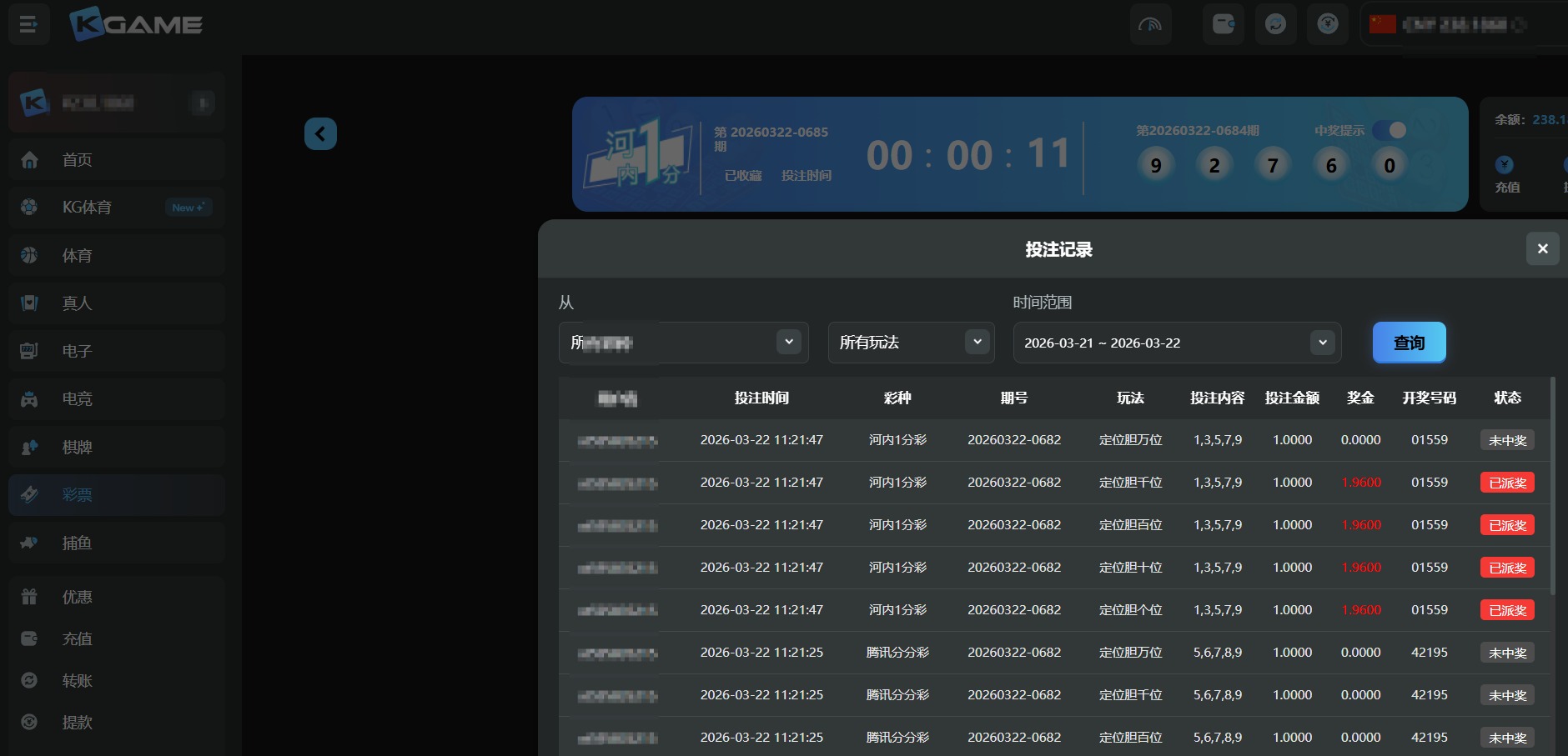Toggle the 中奖提示 switch
The height and width of the screenshot is (756, 1568).
1390,130
